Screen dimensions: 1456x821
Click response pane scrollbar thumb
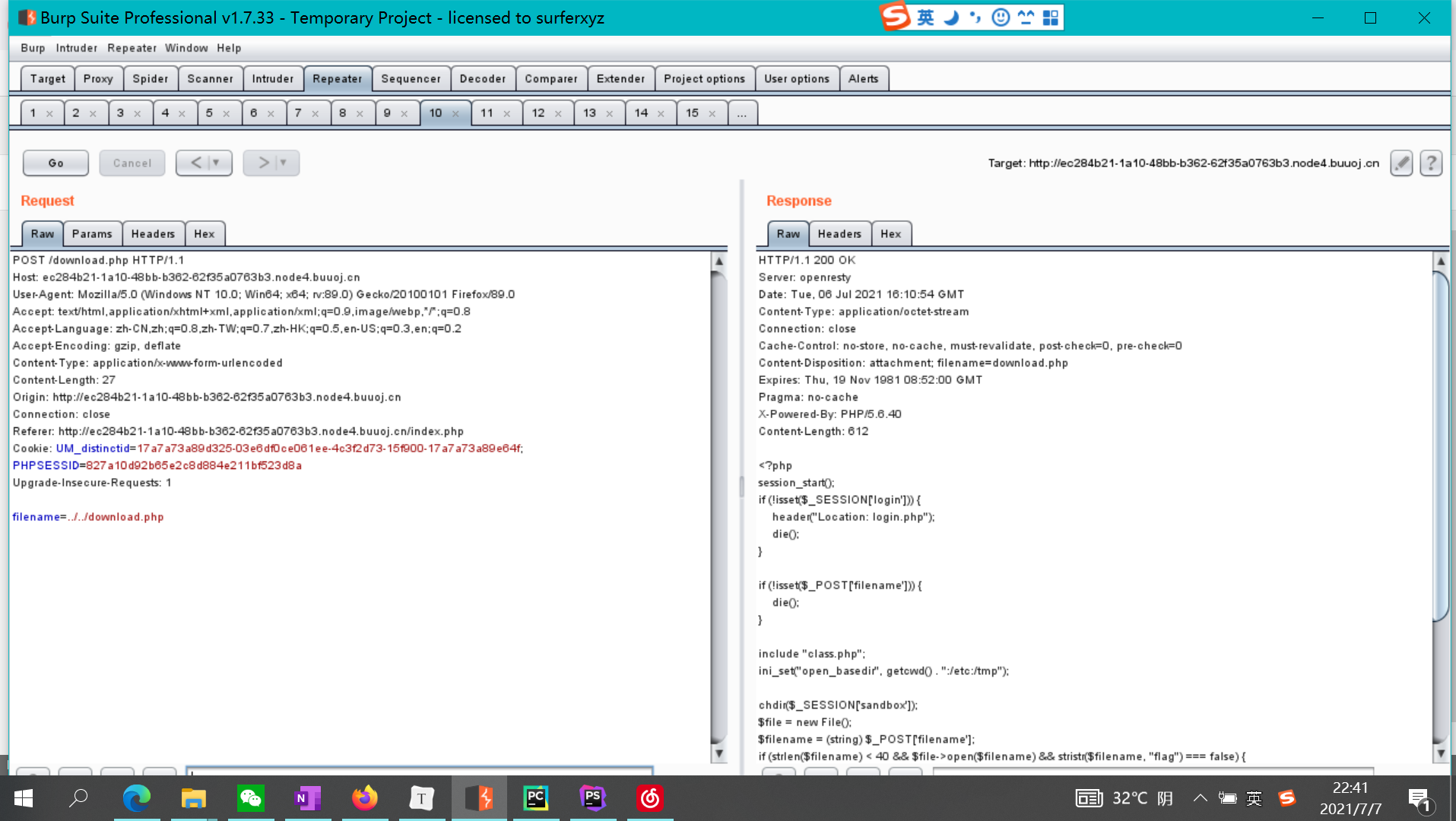tap(1441, 445)
